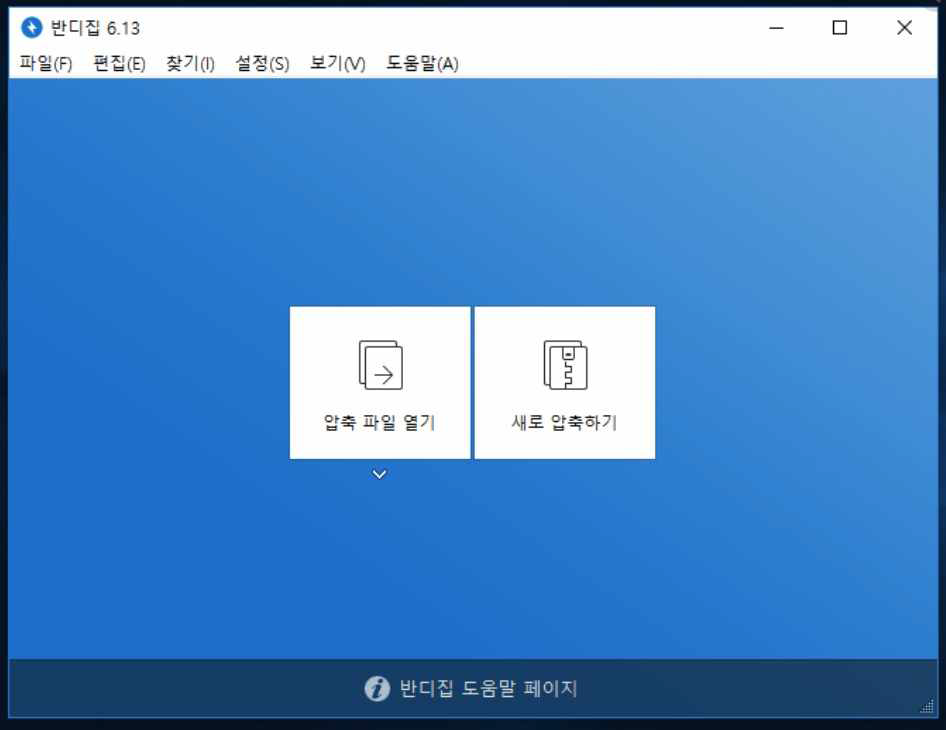Click the Bandizip logo in the title bar
946x730 pixels.
pos(31,28)
